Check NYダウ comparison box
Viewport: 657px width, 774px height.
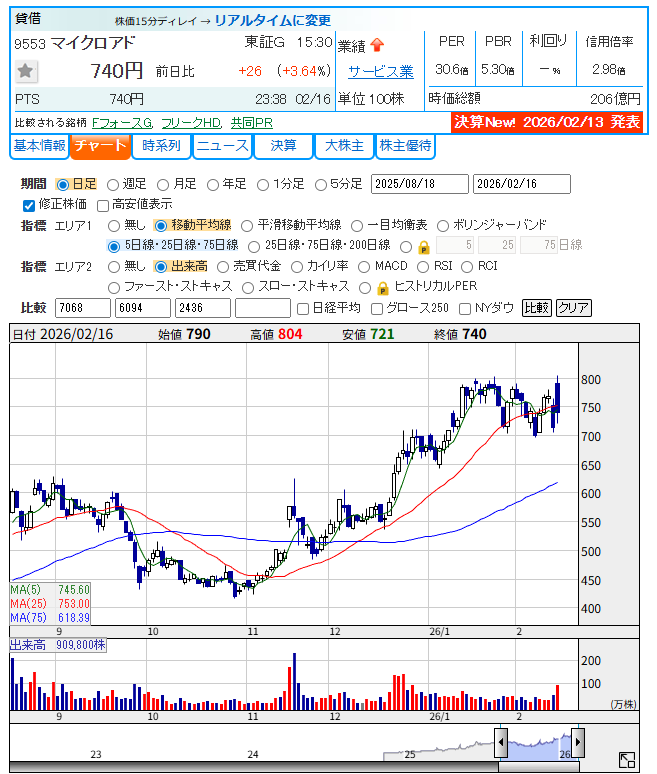(464, 309)
